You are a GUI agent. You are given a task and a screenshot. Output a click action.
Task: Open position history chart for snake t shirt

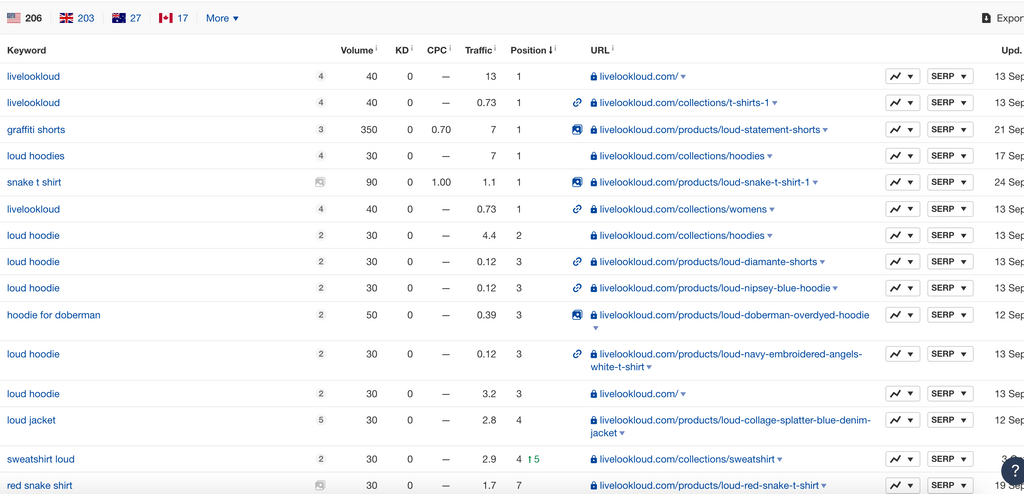[903, 182]
